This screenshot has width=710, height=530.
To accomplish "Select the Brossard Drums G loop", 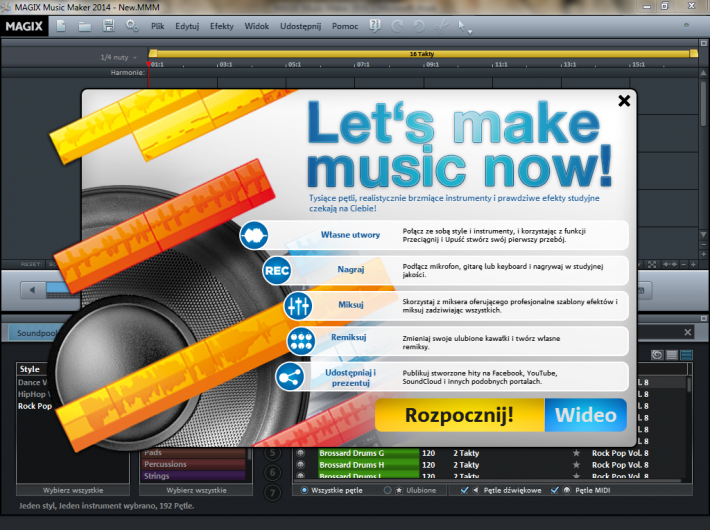I will (x=368, y=453).
